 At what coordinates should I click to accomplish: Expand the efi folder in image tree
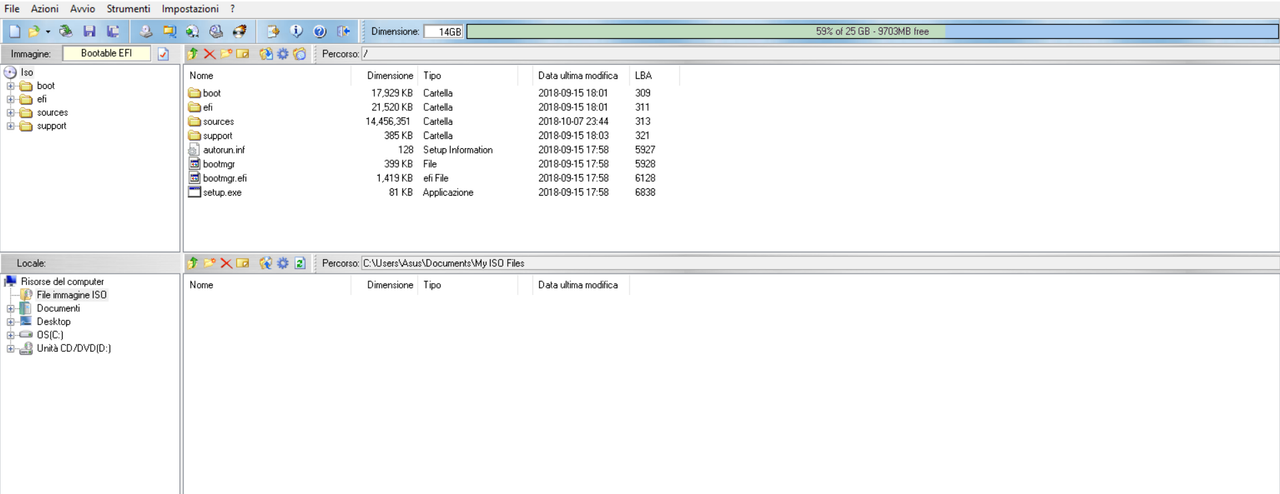tap(11, 99)
